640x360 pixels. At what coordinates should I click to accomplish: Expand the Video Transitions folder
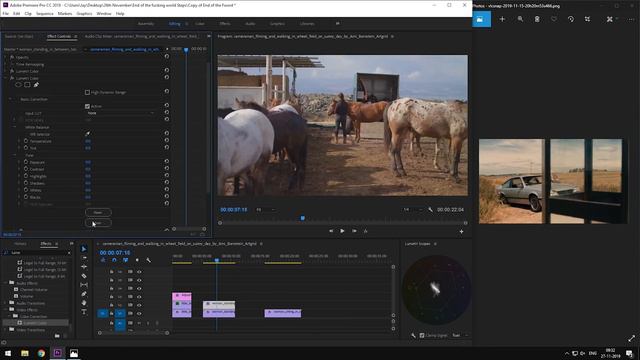pos(6,329)
